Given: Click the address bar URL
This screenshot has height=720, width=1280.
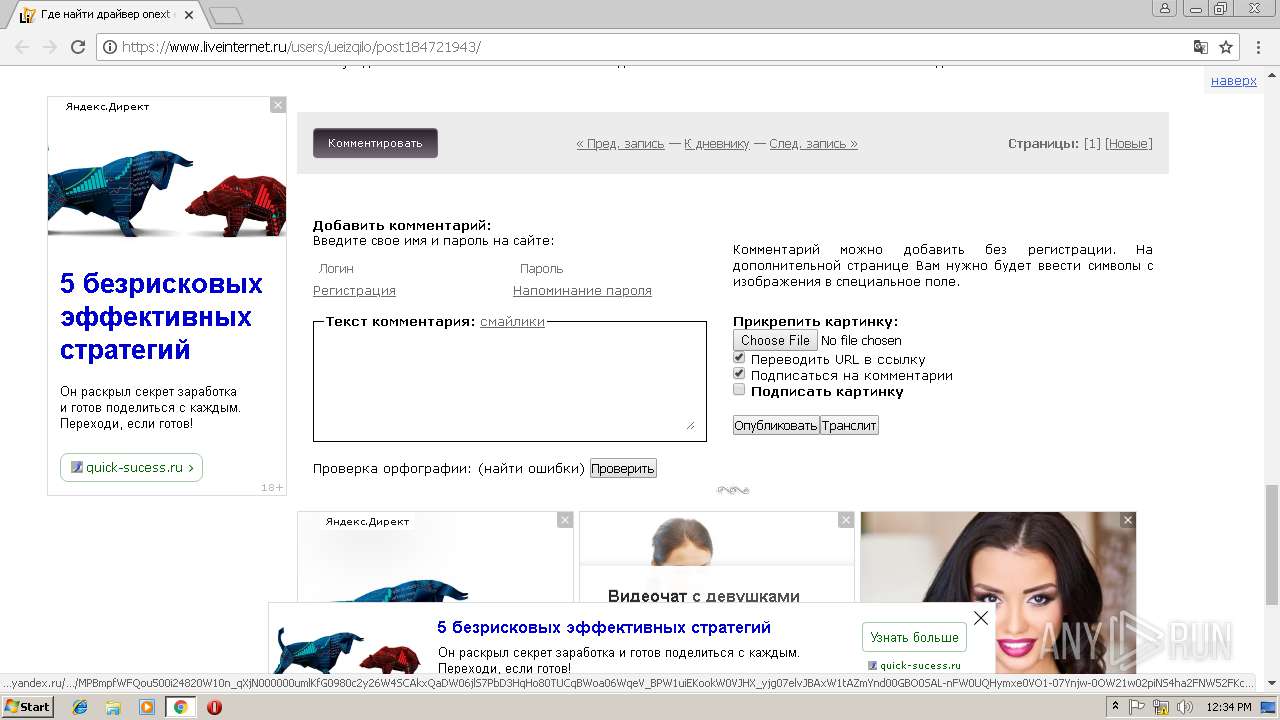Looking at the screenshot, I should (301, 47).
